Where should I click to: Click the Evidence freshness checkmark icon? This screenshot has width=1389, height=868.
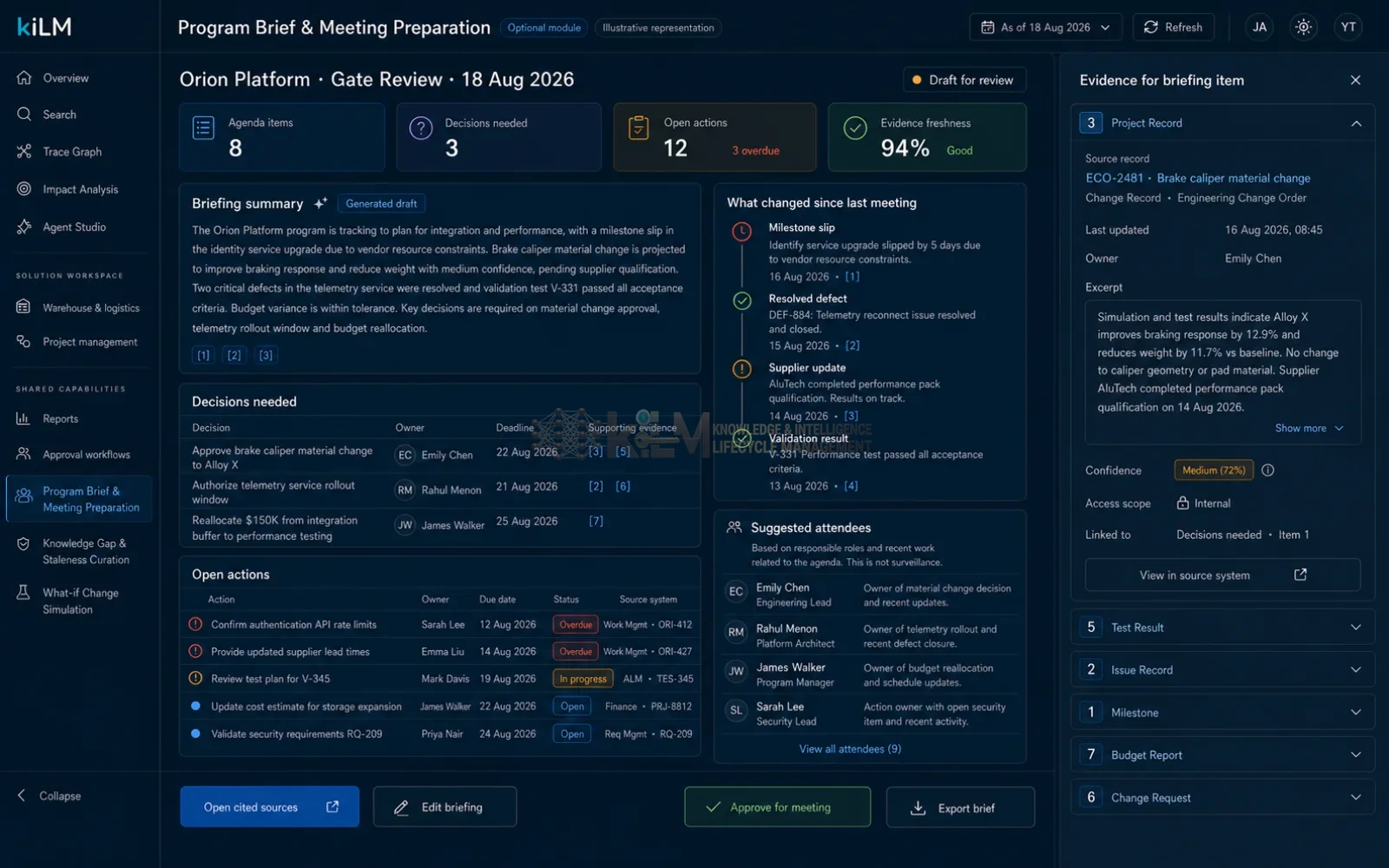click(x=855, y=128)
